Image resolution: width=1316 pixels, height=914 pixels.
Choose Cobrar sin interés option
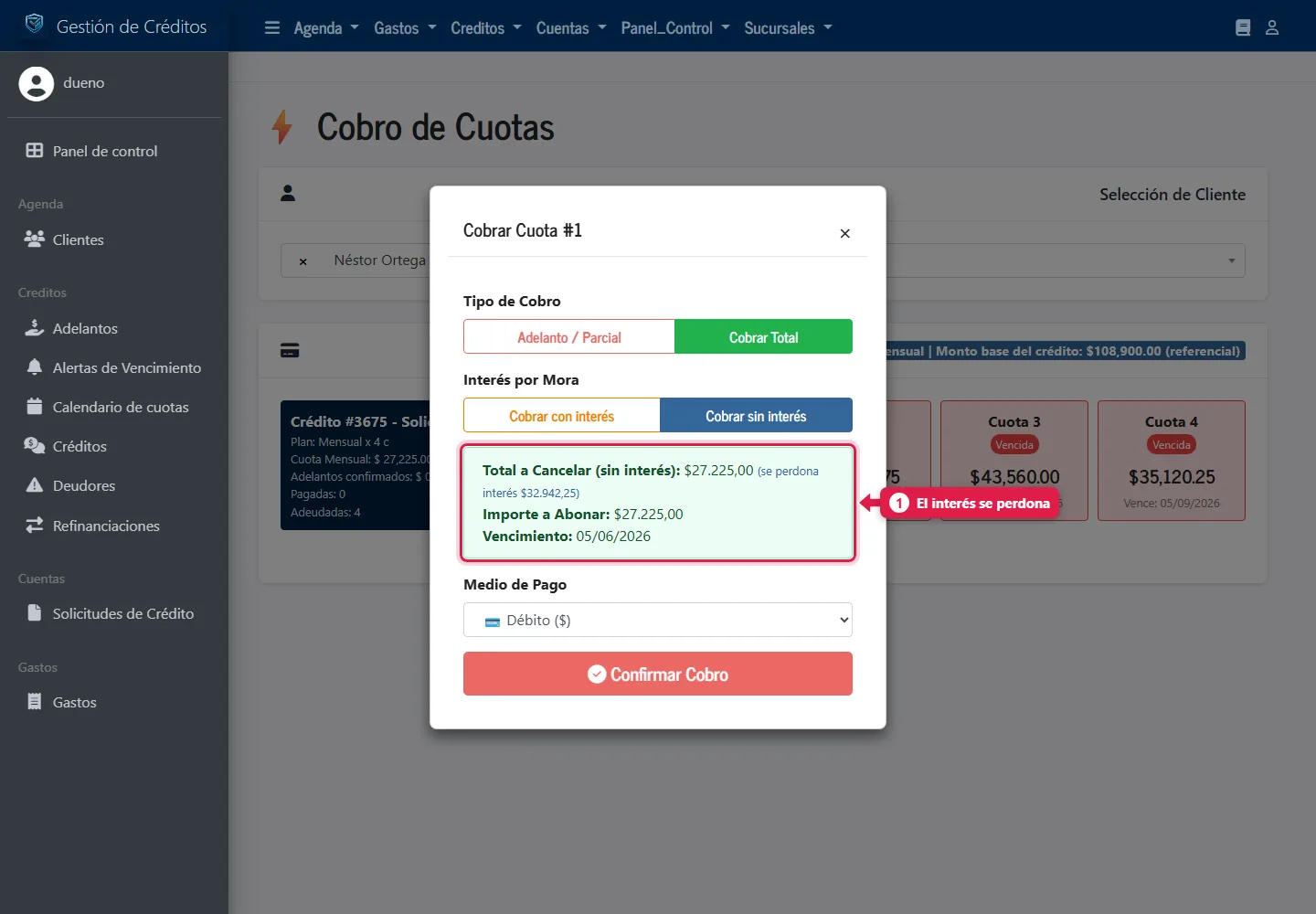pos(757,416)
